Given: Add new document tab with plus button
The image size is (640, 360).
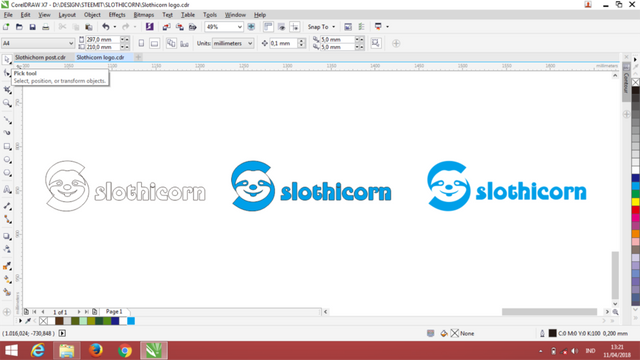Looking at the screenshot, I should pos(138,57).
